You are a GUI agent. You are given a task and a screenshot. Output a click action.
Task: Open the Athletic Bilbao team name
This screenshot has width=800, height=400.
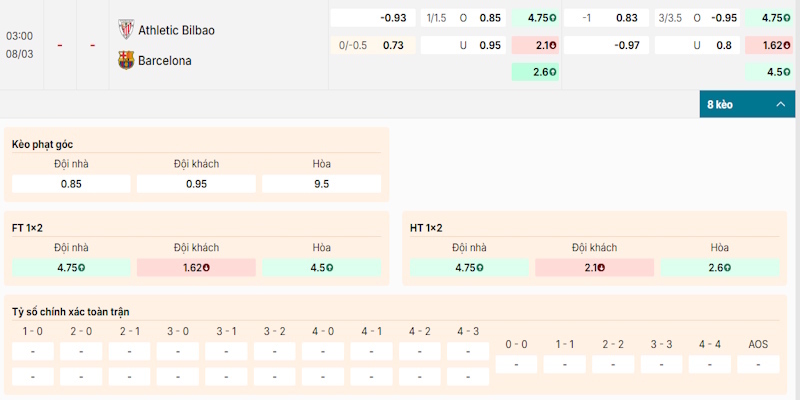tap(176, 30)
